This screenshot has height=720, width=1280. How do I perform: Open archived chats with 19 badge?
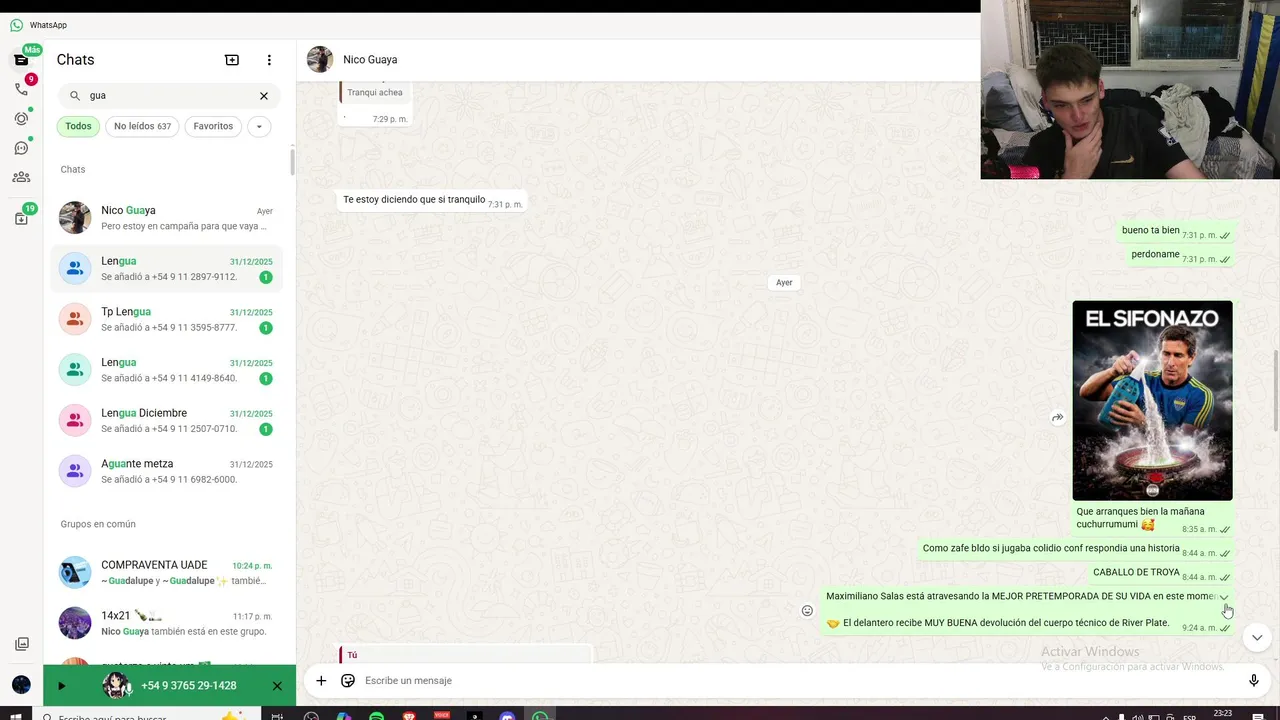tap(21, 218)
